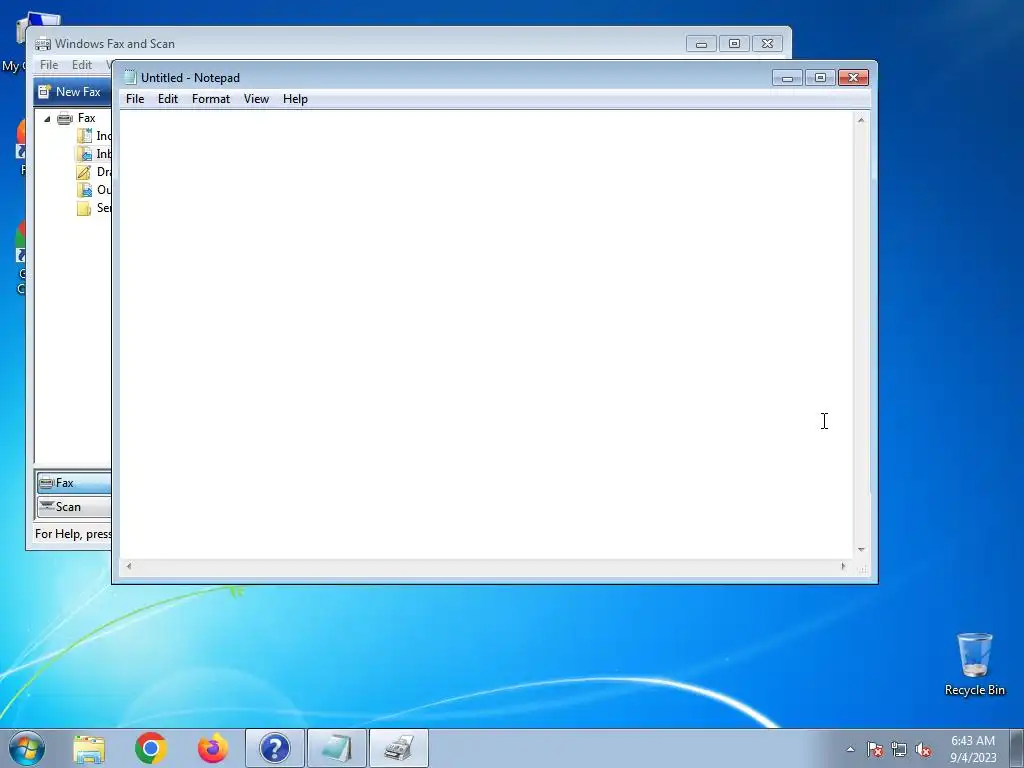The image size is (1024, 768).
Task: Switch to Fax and Scan taskbar button
Action: tap(399, 748)
